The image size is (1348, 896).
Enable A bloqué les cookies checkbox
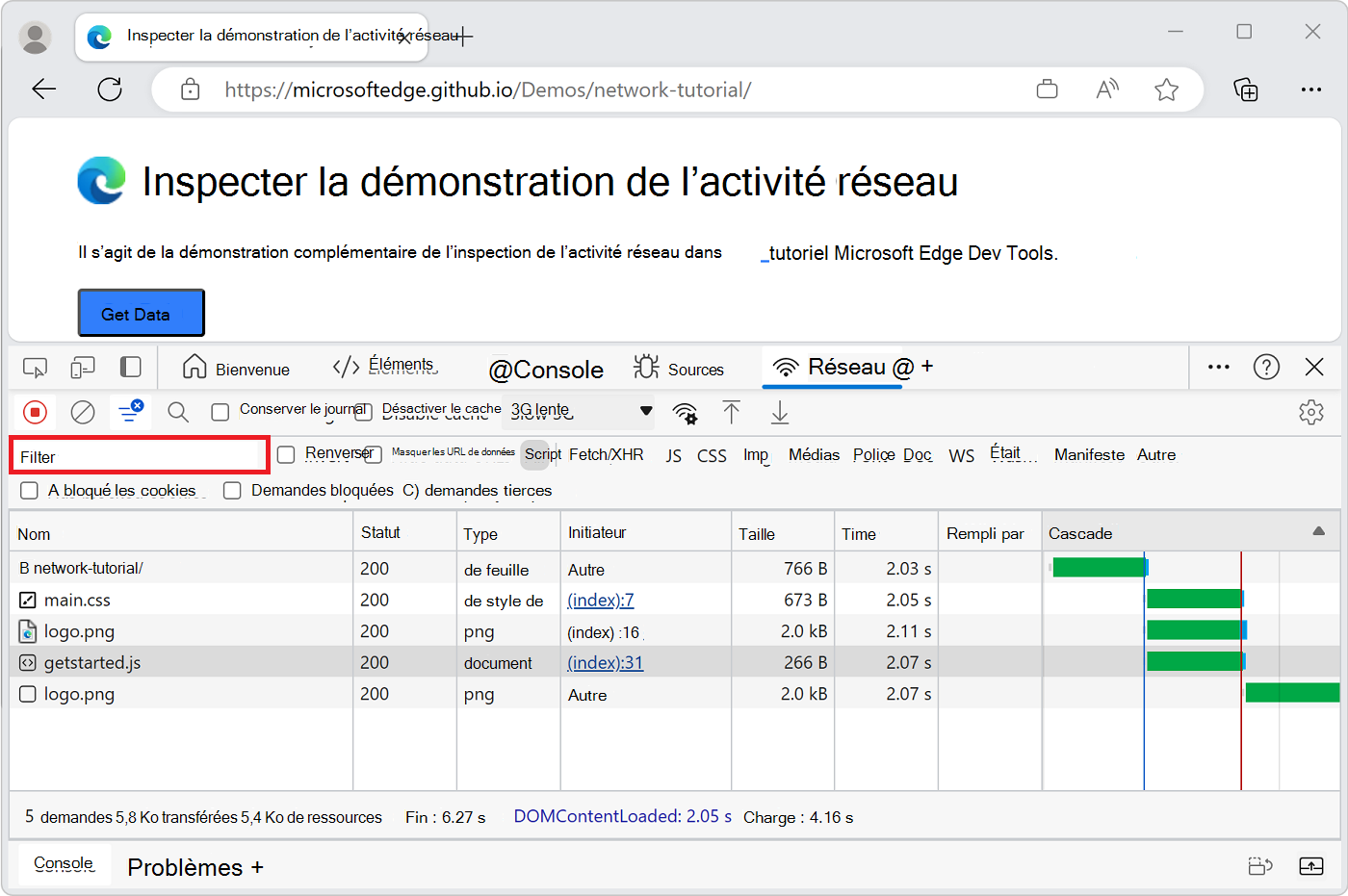(x=30, y=491)
